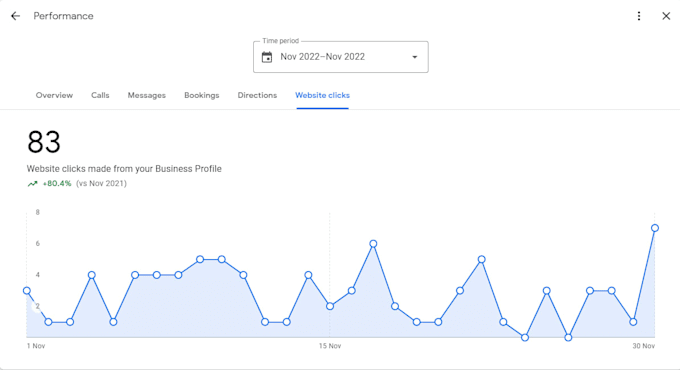
Task: Expand the Time period dropdown arrow
Action: pyautogui.click(x=415, y=57)
